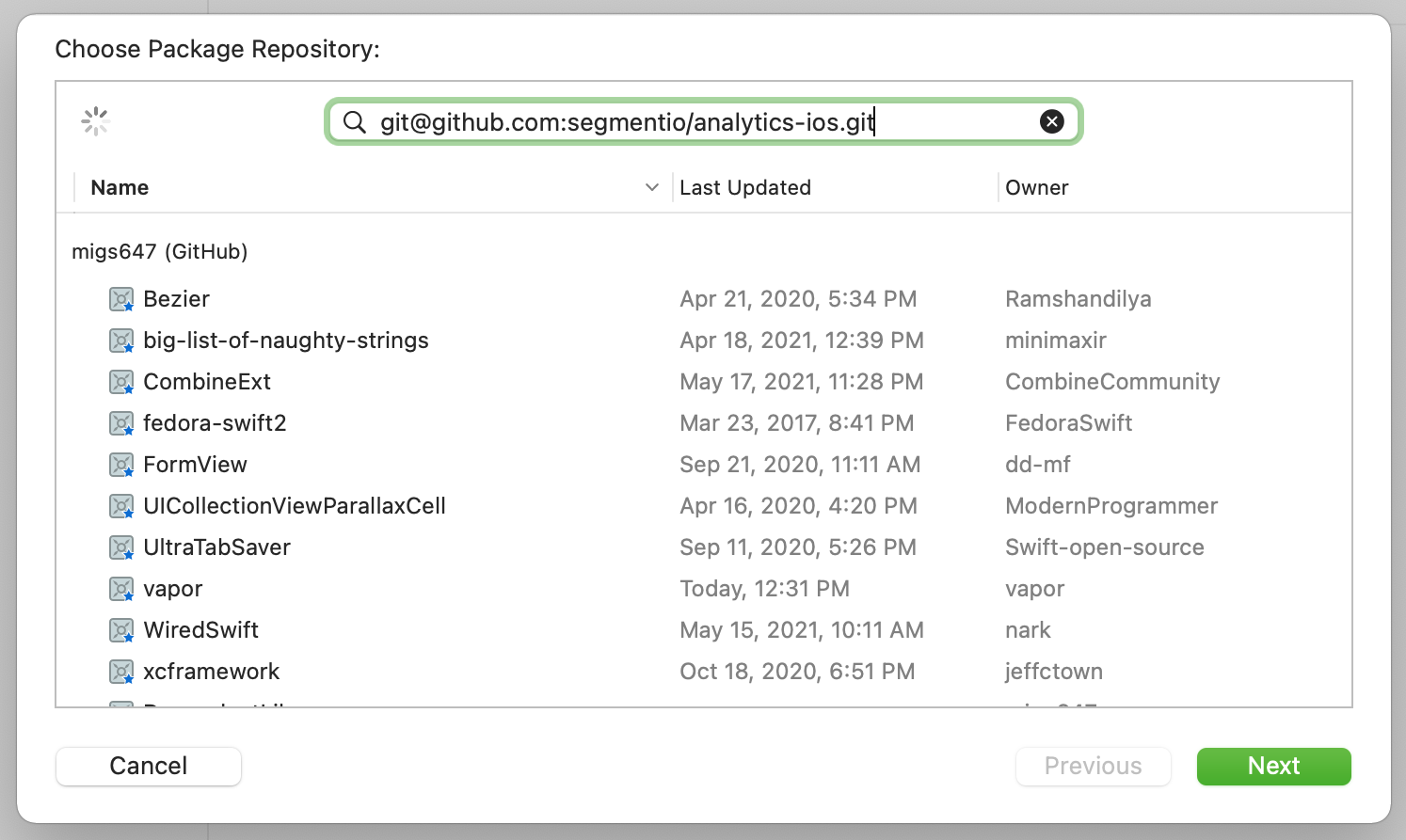Click owner CombineCommunity
The height and width of the screenshot is (840, 1406).
pos(1112,382)
